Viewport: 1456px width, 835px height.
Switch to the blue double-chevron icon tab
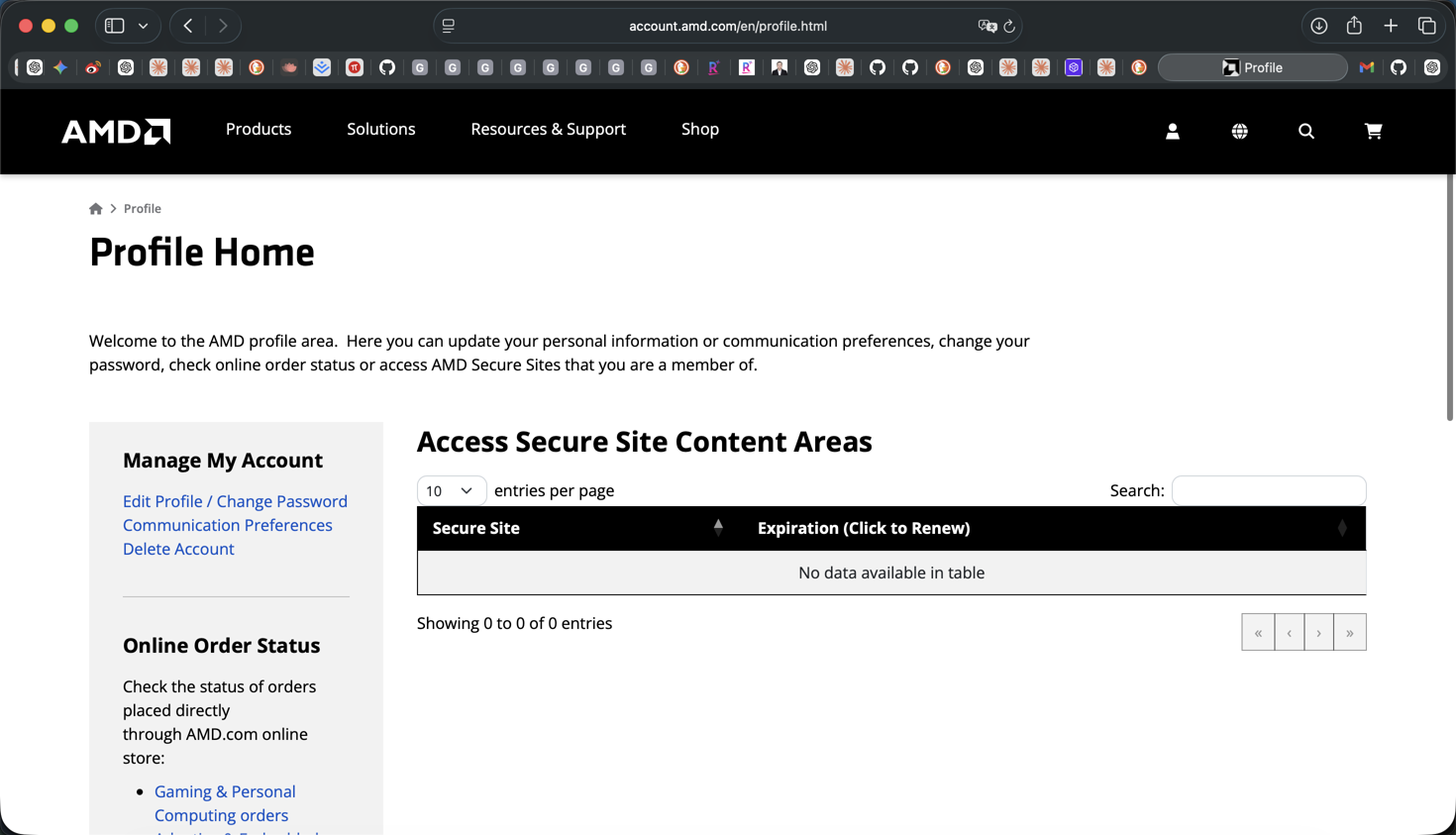(x=322, y=67)
